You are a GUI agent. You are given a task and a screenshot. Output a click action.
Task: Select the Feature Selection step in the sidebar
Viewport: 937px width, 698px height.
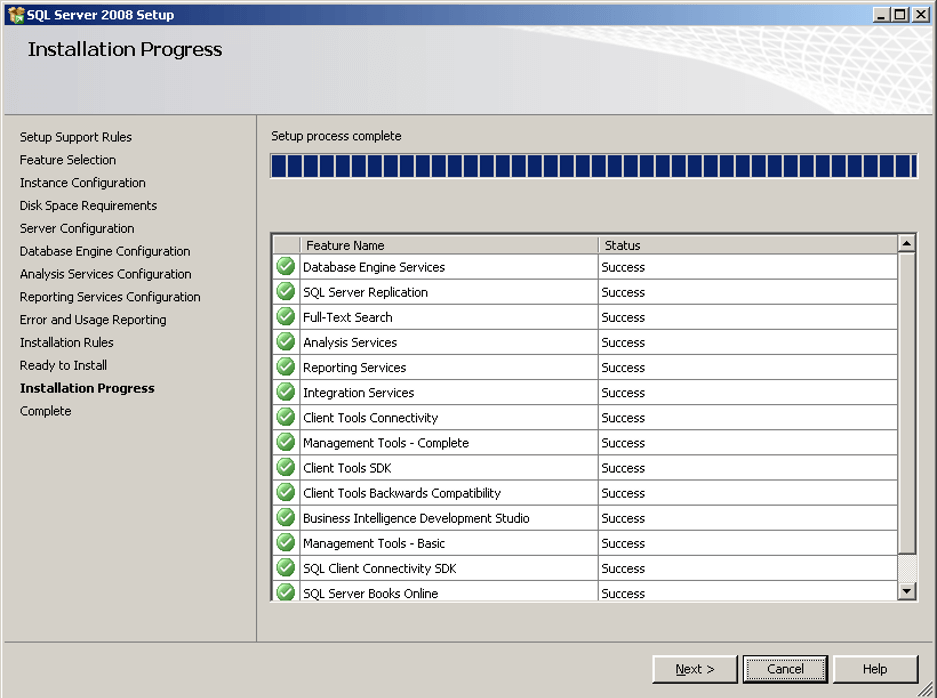tap(68, 160)
